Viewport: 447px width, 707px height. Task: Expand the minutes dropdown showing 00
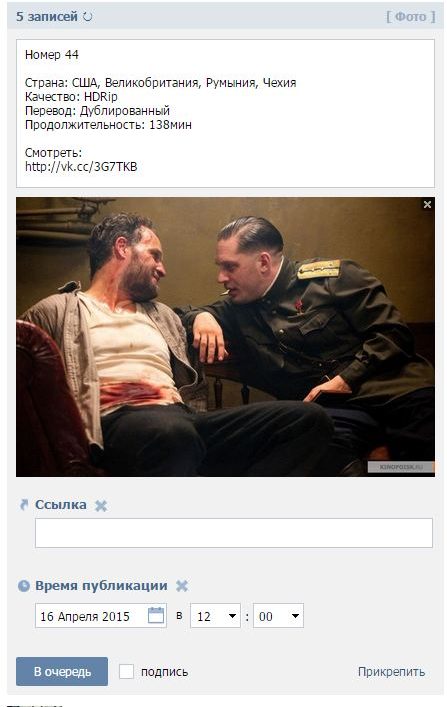[x=278, y=615]
